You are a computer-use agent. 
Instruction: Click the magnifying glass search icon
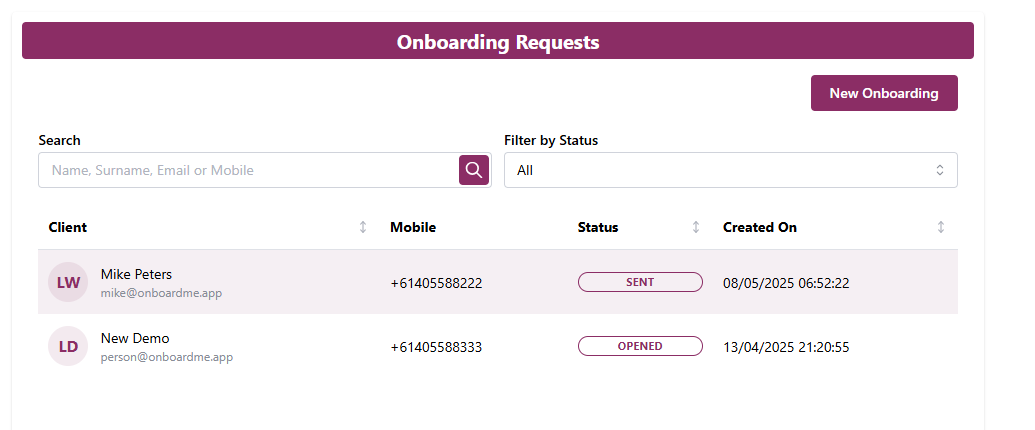click(x=474, y=170)
